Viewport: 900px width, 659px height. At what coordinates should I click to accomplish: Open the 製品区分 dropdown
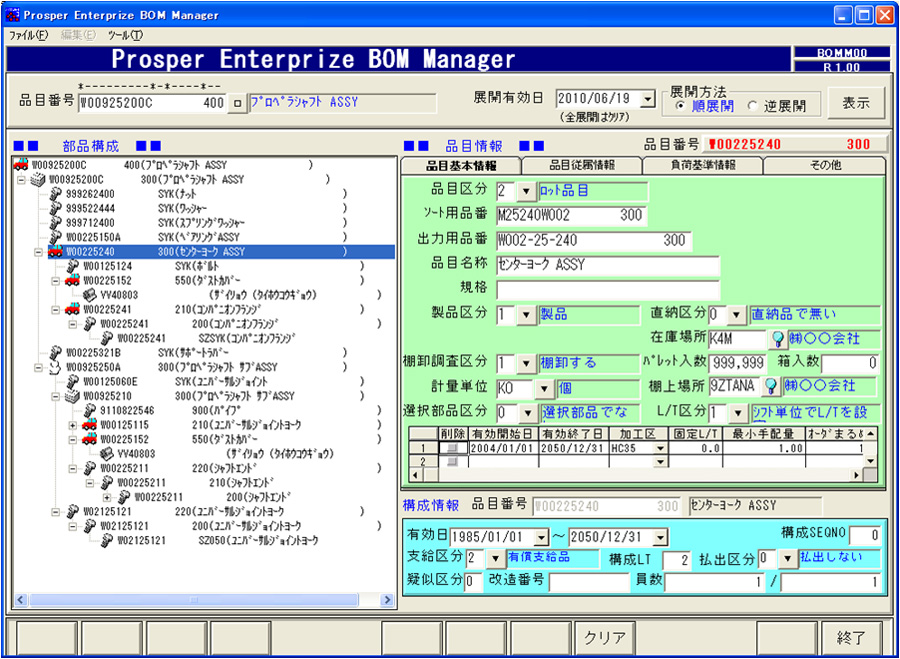pyautogui.click(x=525, y=315)
